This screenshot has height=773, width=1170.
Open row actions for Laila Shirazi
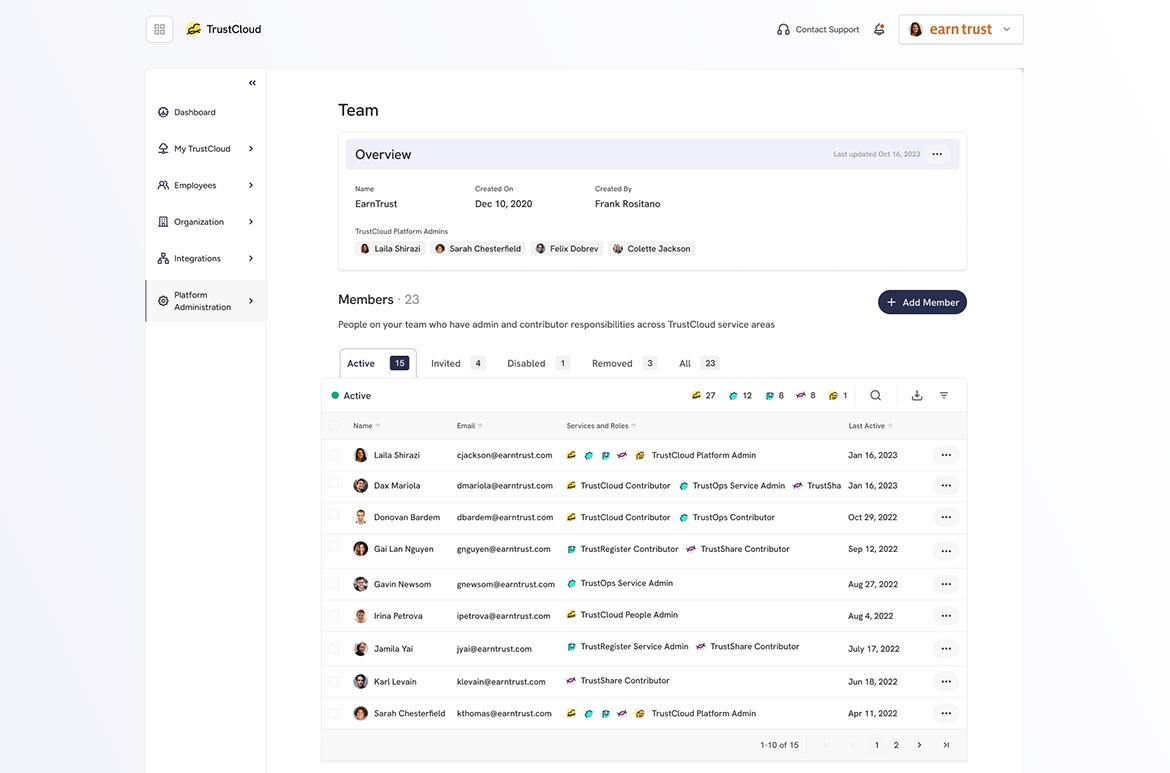click(946, 455)
